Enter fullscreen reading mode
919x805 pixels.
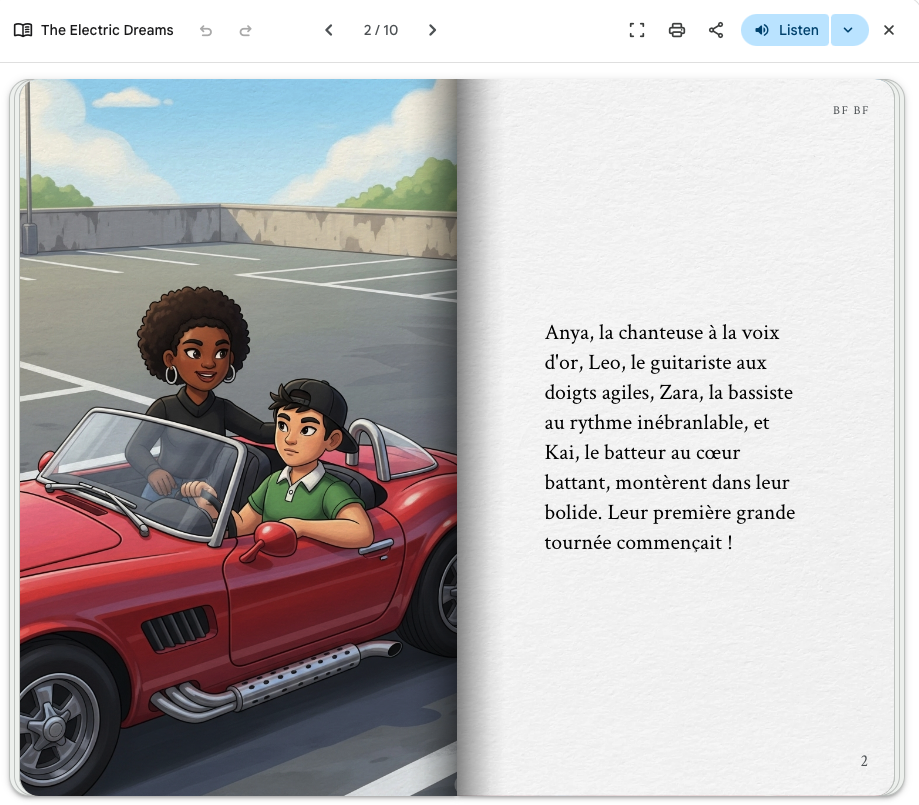(637, 30)
